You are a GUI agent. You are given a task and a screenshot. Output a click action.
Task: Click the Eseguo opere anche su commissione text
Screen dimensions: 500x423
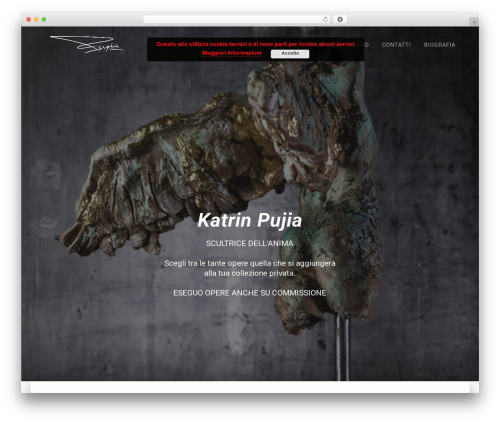pyautogui.click(x=250, y=293)
